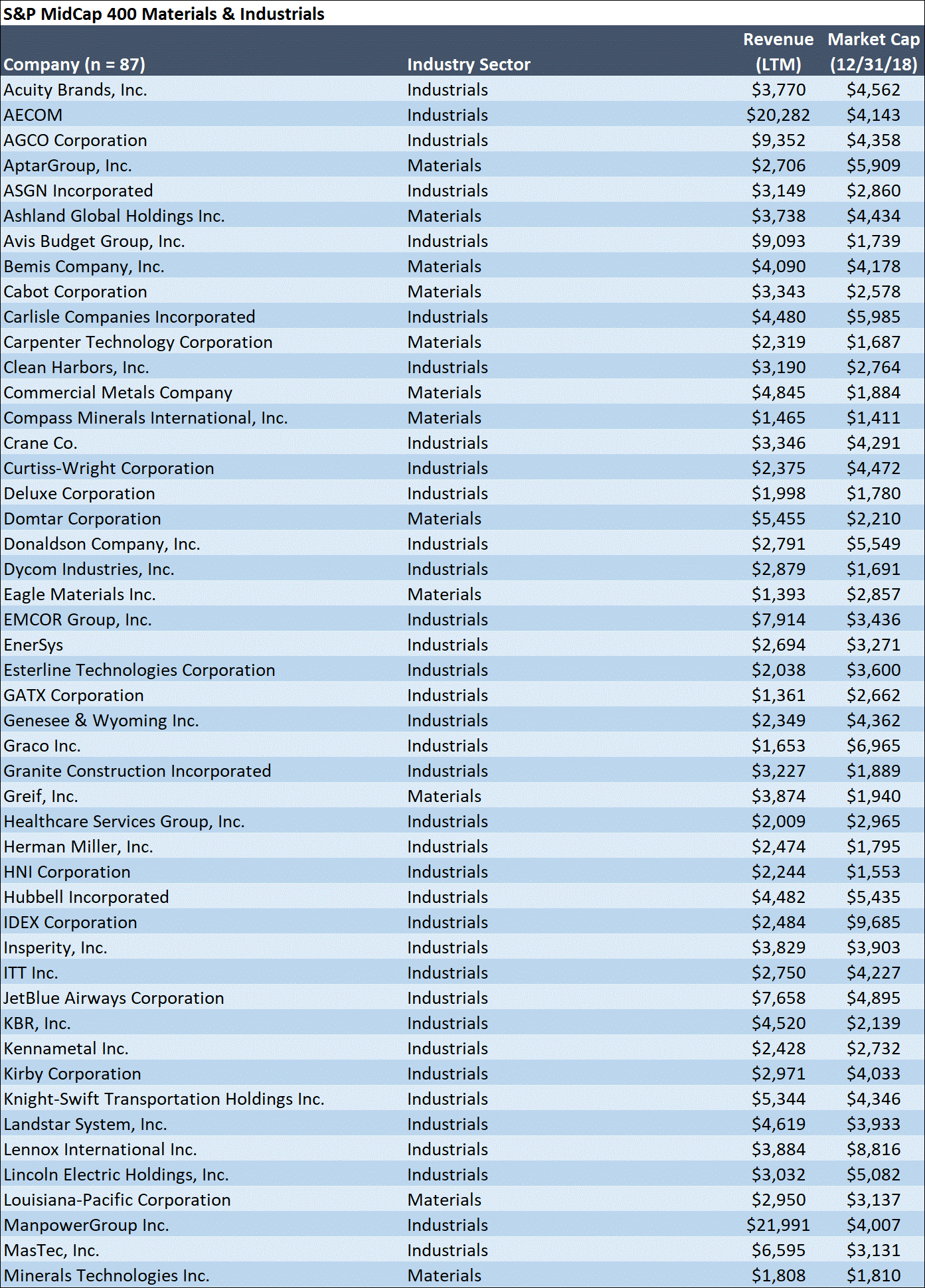Click Avis Budget Group revenue $9,093

[778, 241]
